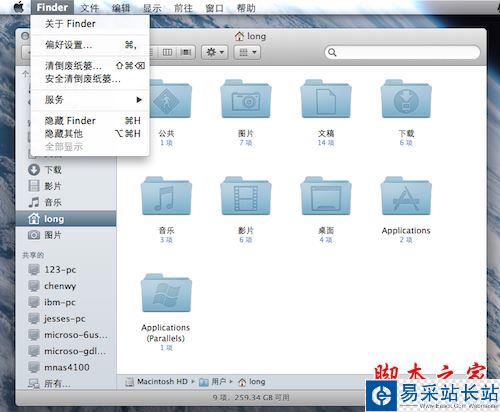Select shared device mnas4100

(x=67, y=367)
